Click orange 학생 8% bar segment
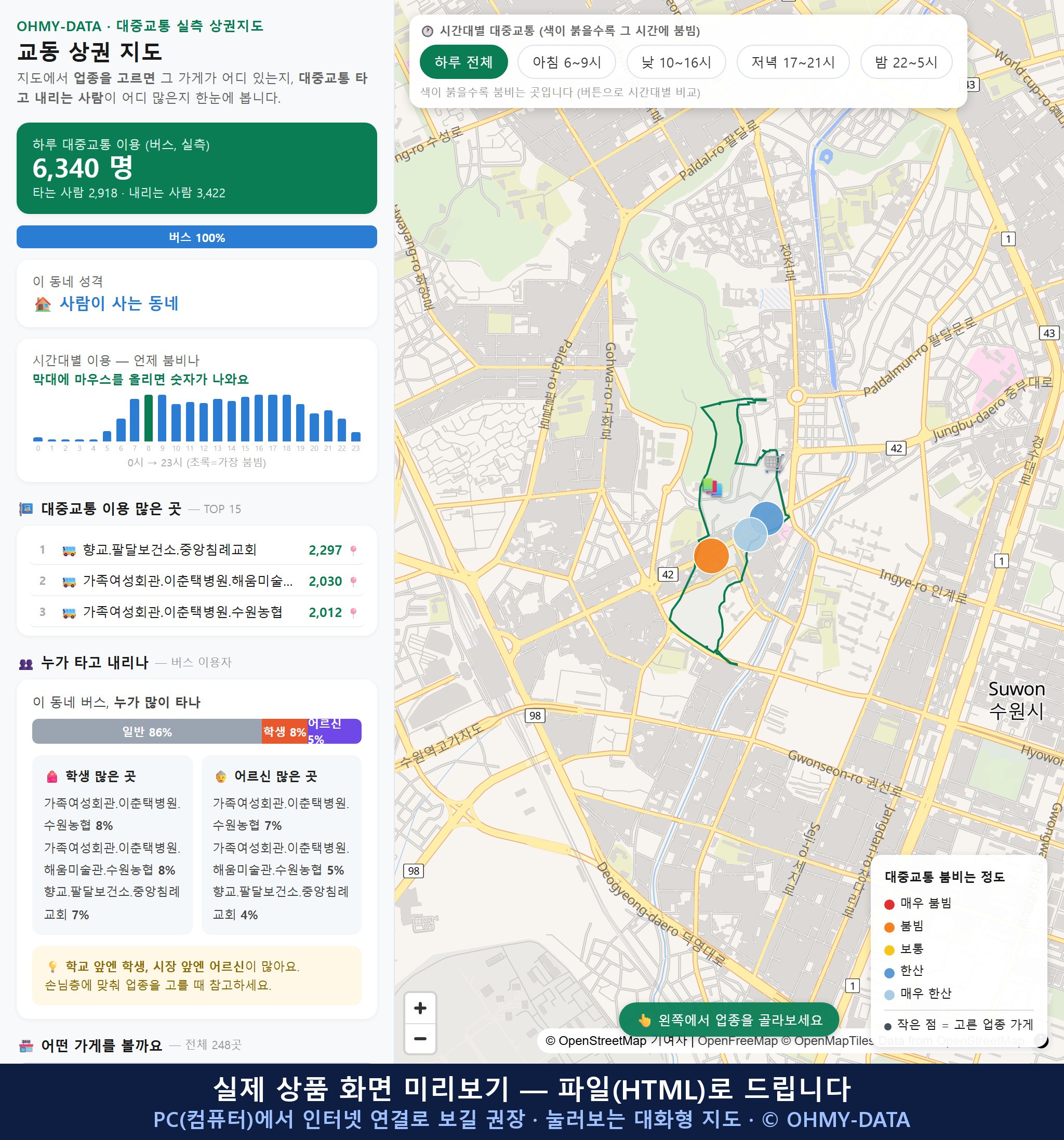The width and height of the screenshot is (1064, 1140). pyautogui.click(x=284, y=732)
